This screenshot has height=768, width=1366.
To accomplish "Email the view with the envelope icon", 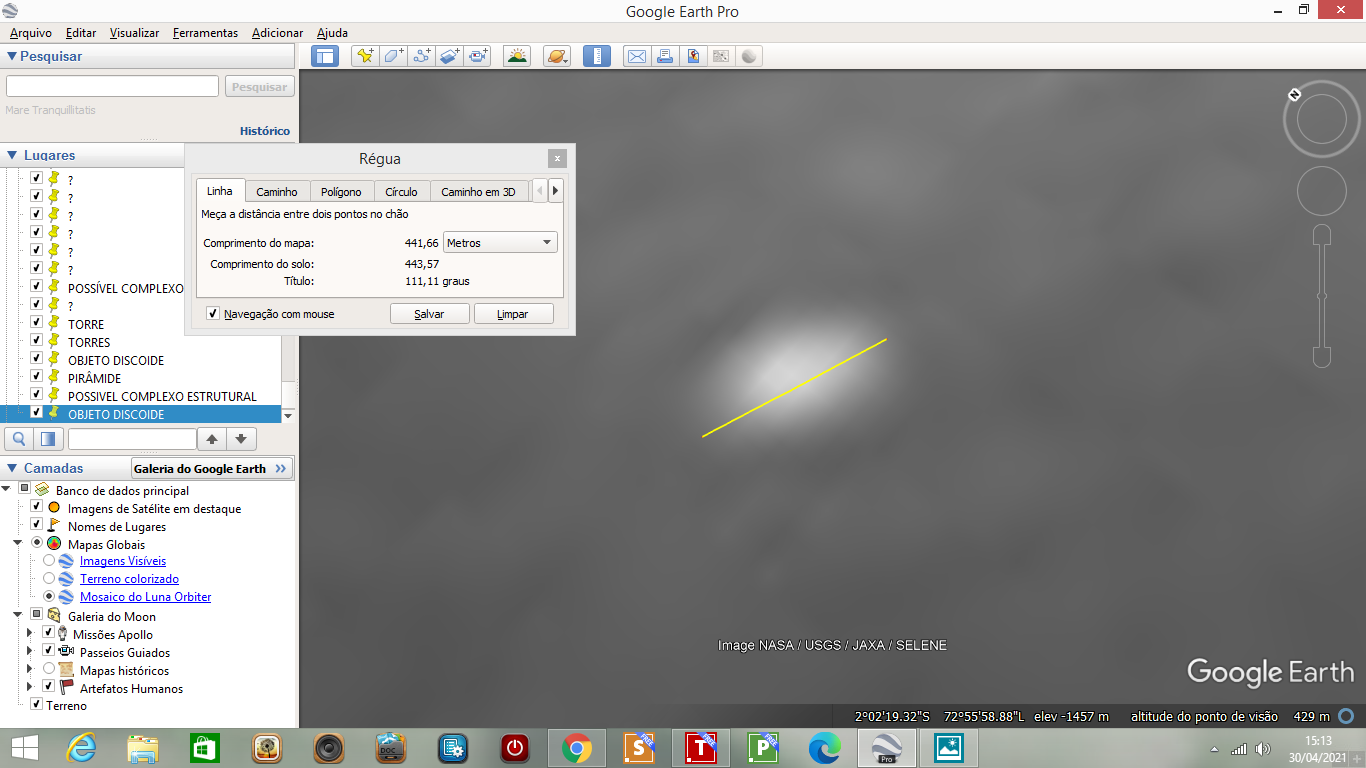I will point(636,56).
